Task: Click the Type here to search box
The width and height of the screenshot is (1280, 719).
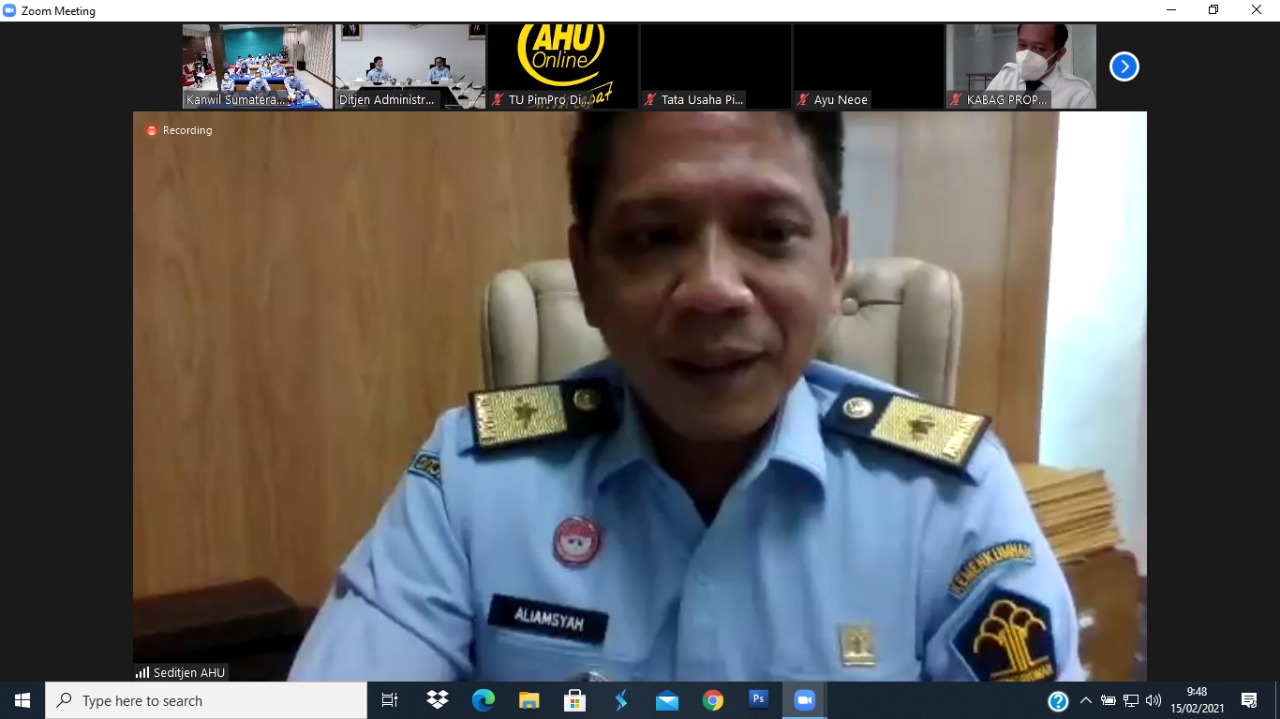Action: [206, 701]
